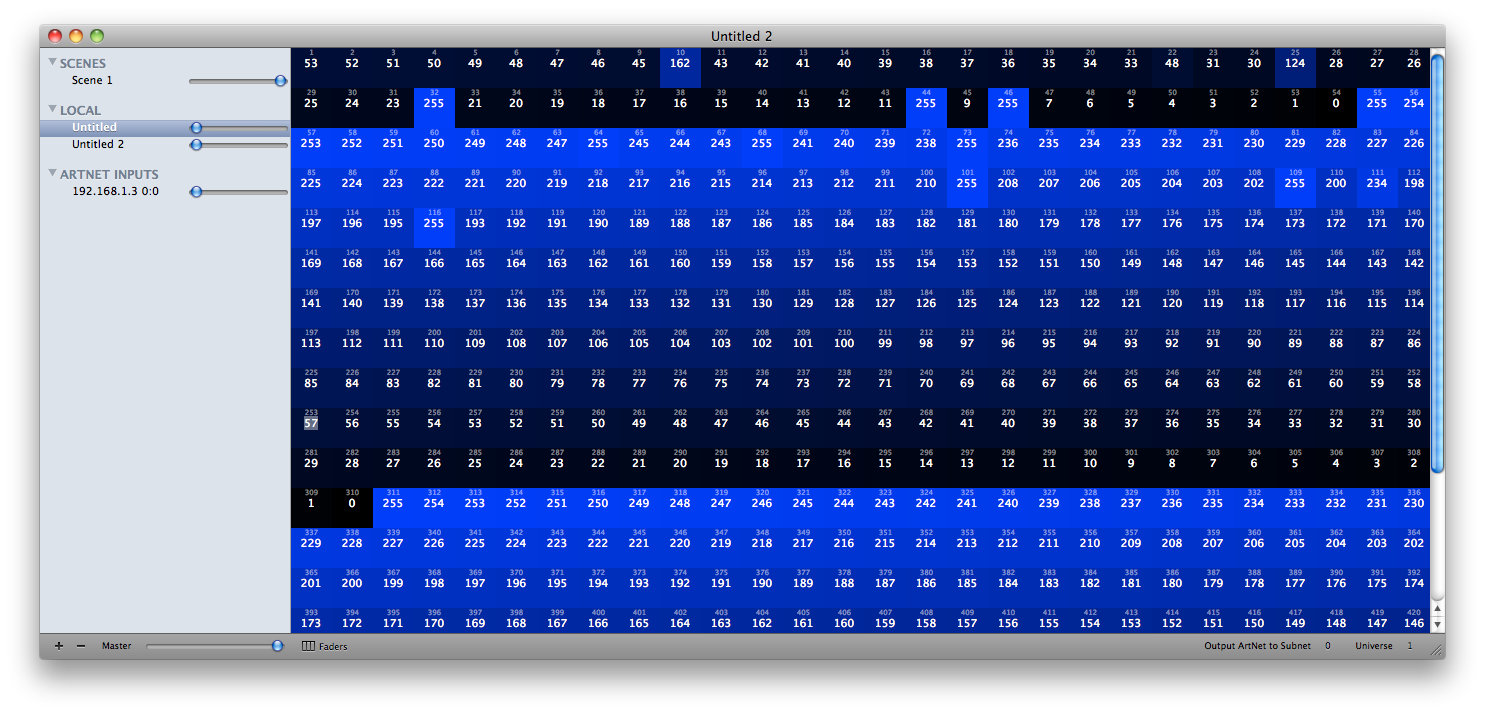Click the scroll up arrow
1485x714 pixels.
1437,607
